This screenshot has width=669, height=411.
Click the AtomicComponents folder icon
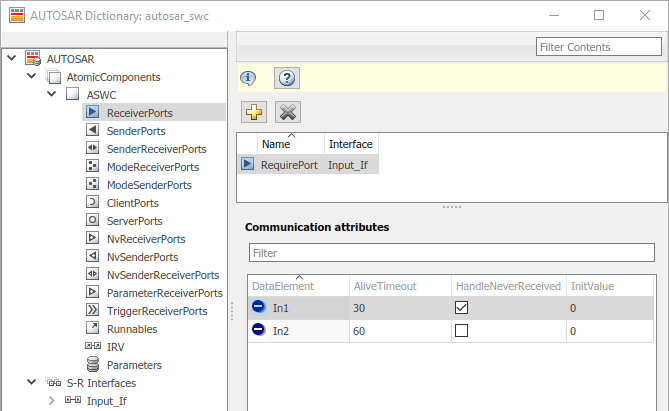(53, 76)
